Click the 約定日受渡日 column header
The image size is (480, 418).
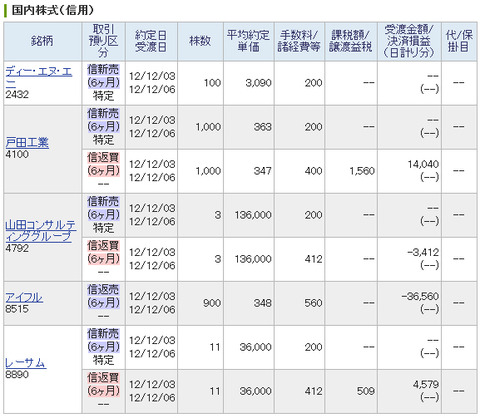coord(151,41)
